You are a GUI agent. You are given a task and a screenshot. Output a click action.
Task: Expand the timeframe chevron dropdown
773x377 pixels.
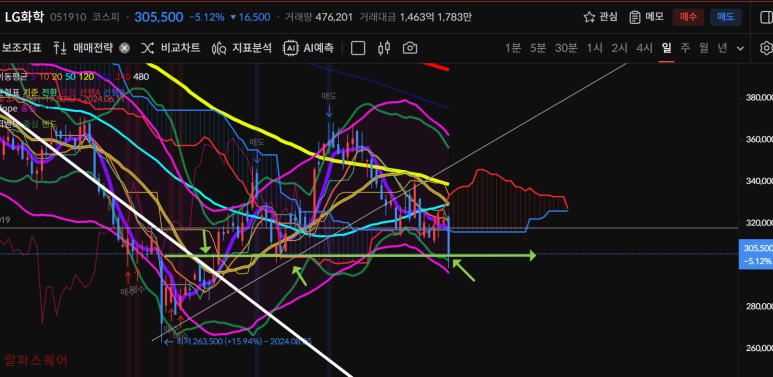point(740,48)
